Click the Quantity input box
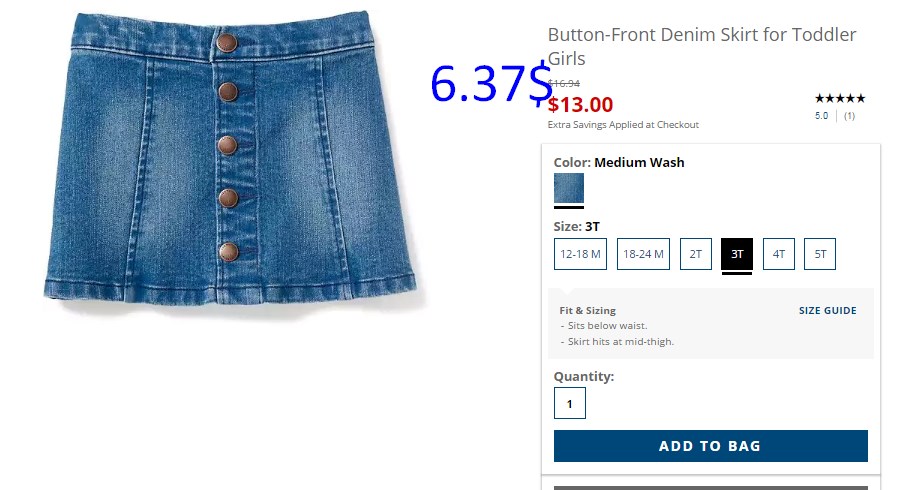 point(570,403)
